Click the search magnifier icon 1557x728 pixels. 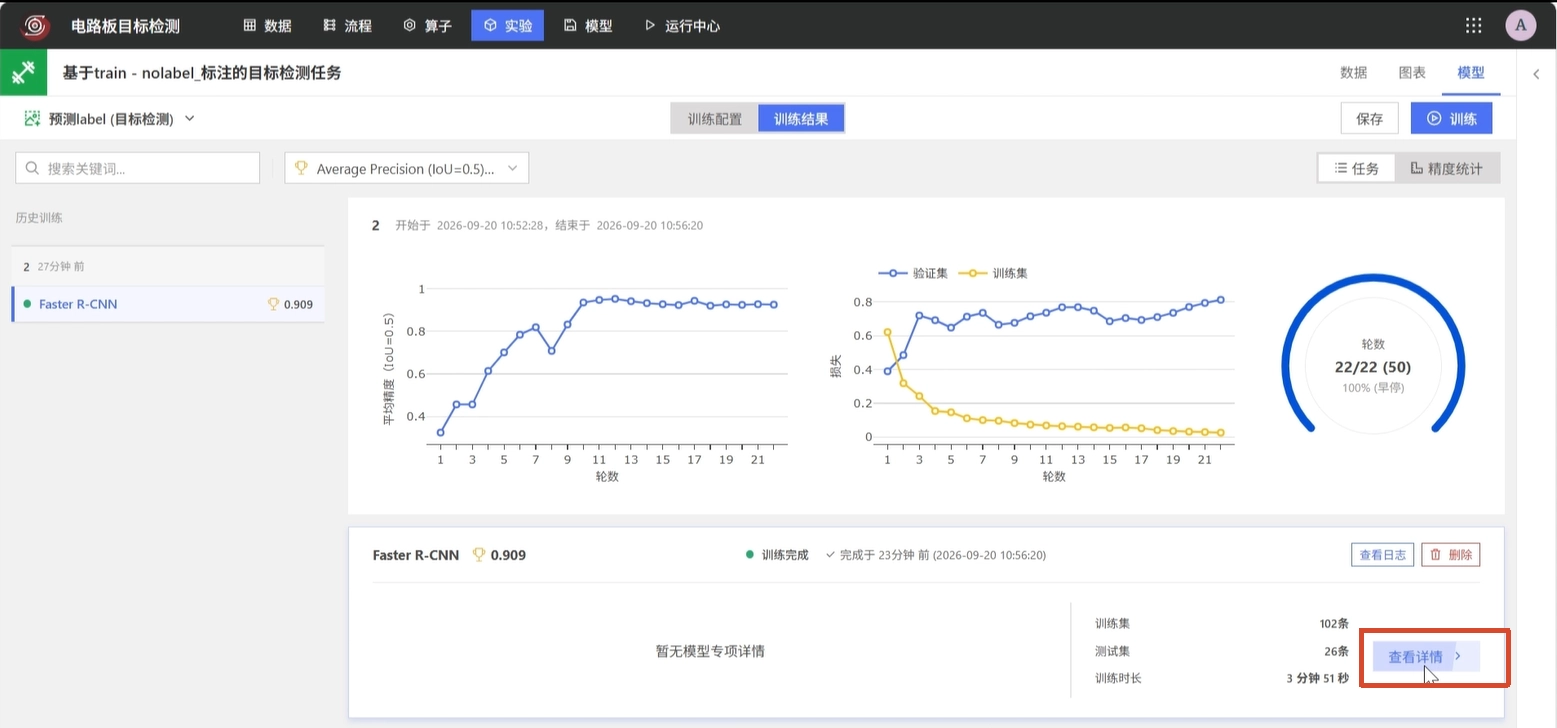(x=33, y=169)
